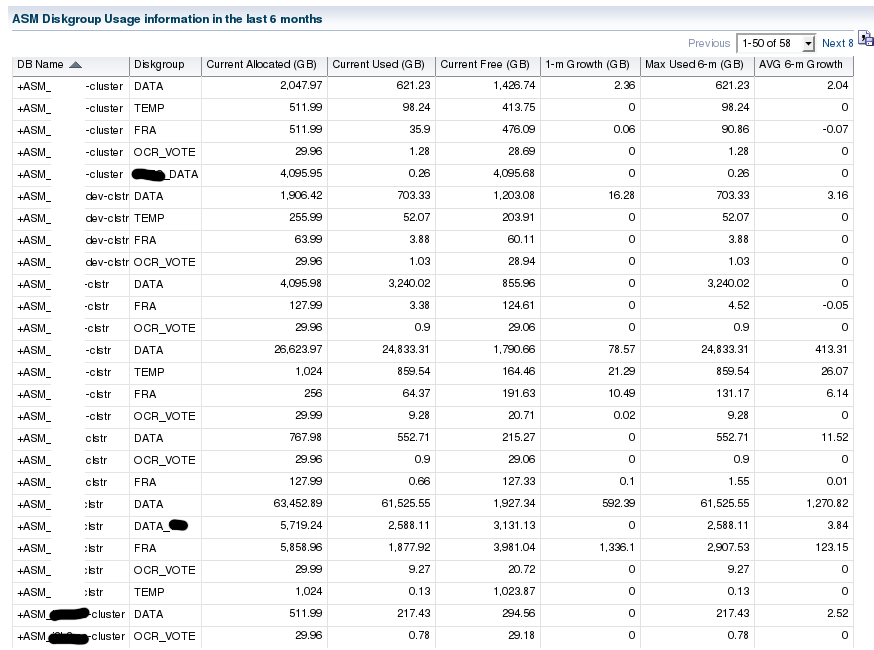Select the max used value 2,907.53
Viewport: 874px width, 650px height.
(729, 547)
